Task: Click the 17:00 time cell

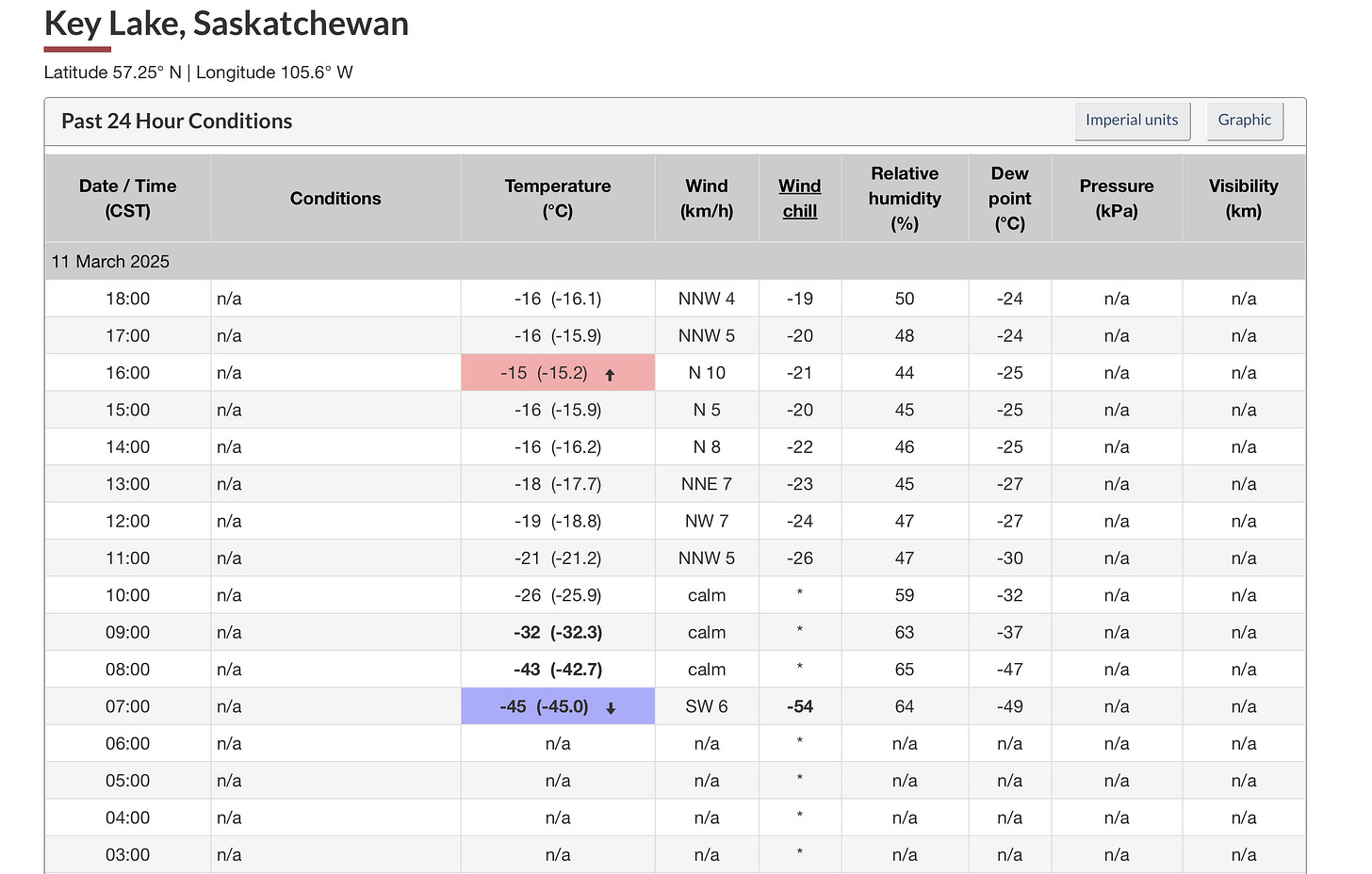Action: tap(128, 335)
